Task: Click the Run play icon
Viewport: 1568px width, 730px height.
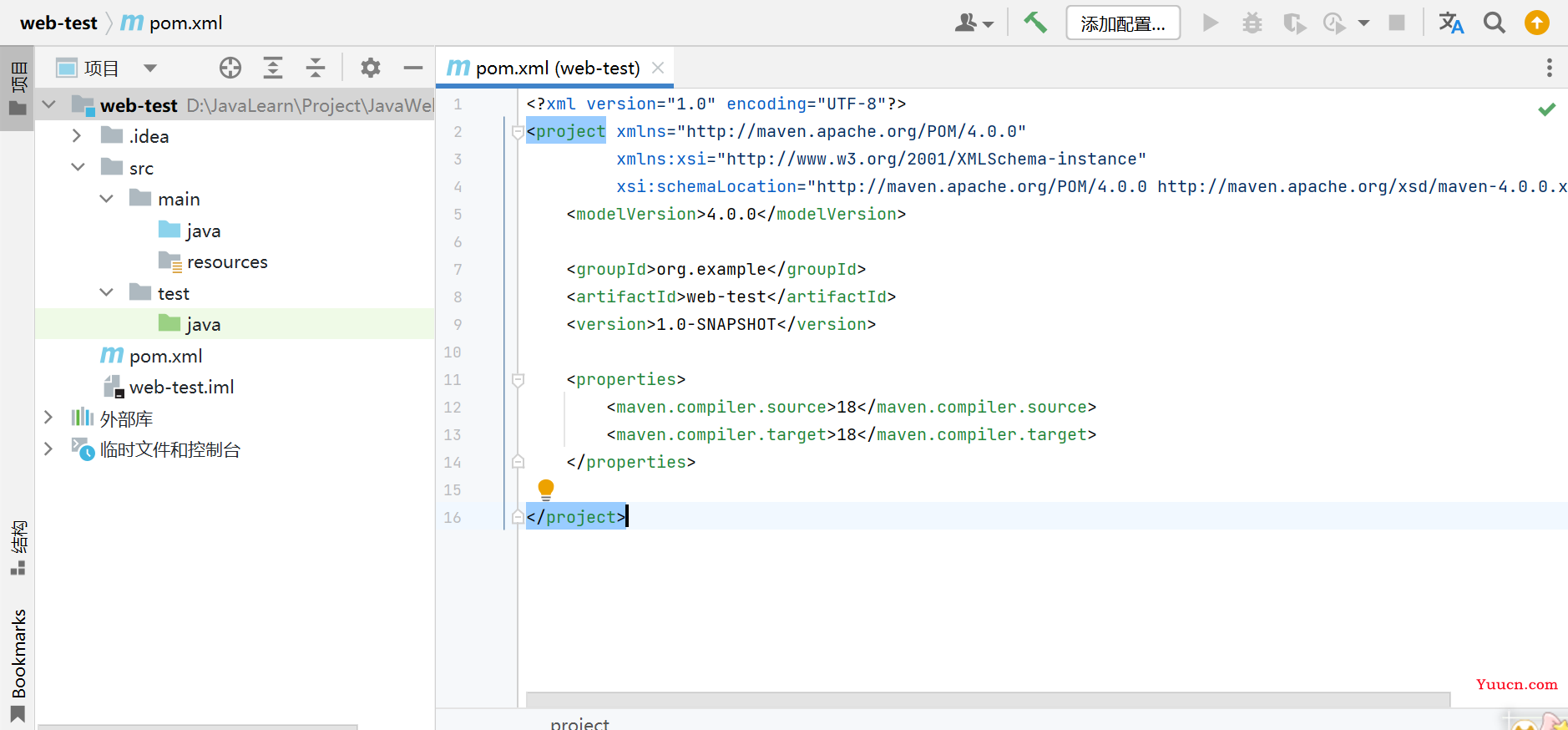Action: [1210, 23]
